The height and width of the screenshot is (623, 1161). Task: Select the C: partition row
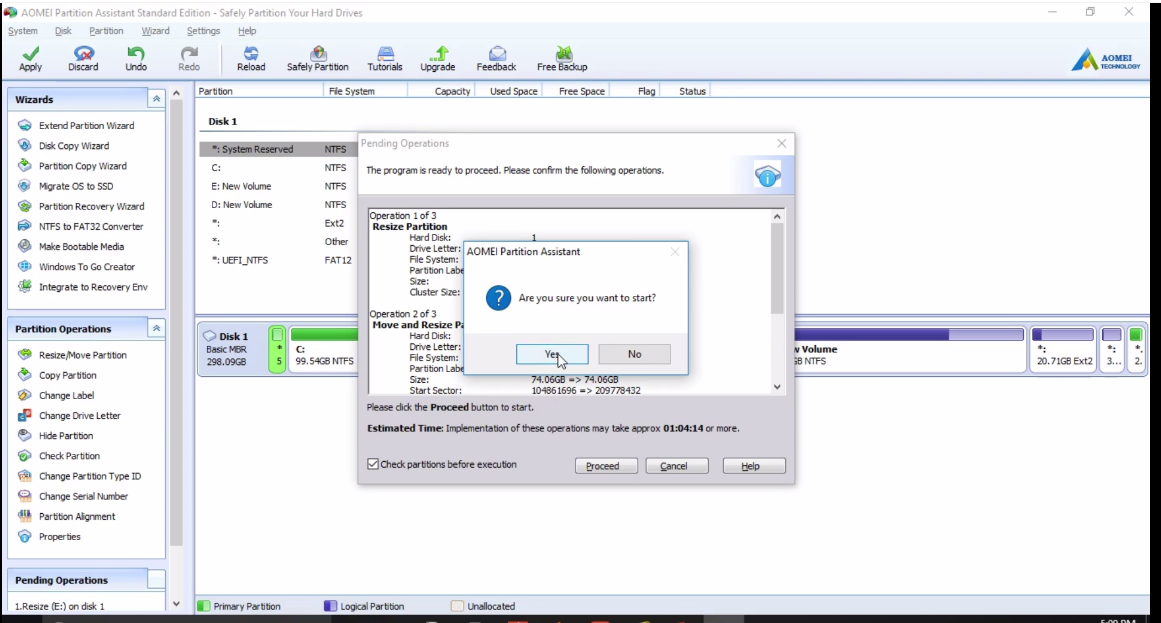tap(278, 167)
